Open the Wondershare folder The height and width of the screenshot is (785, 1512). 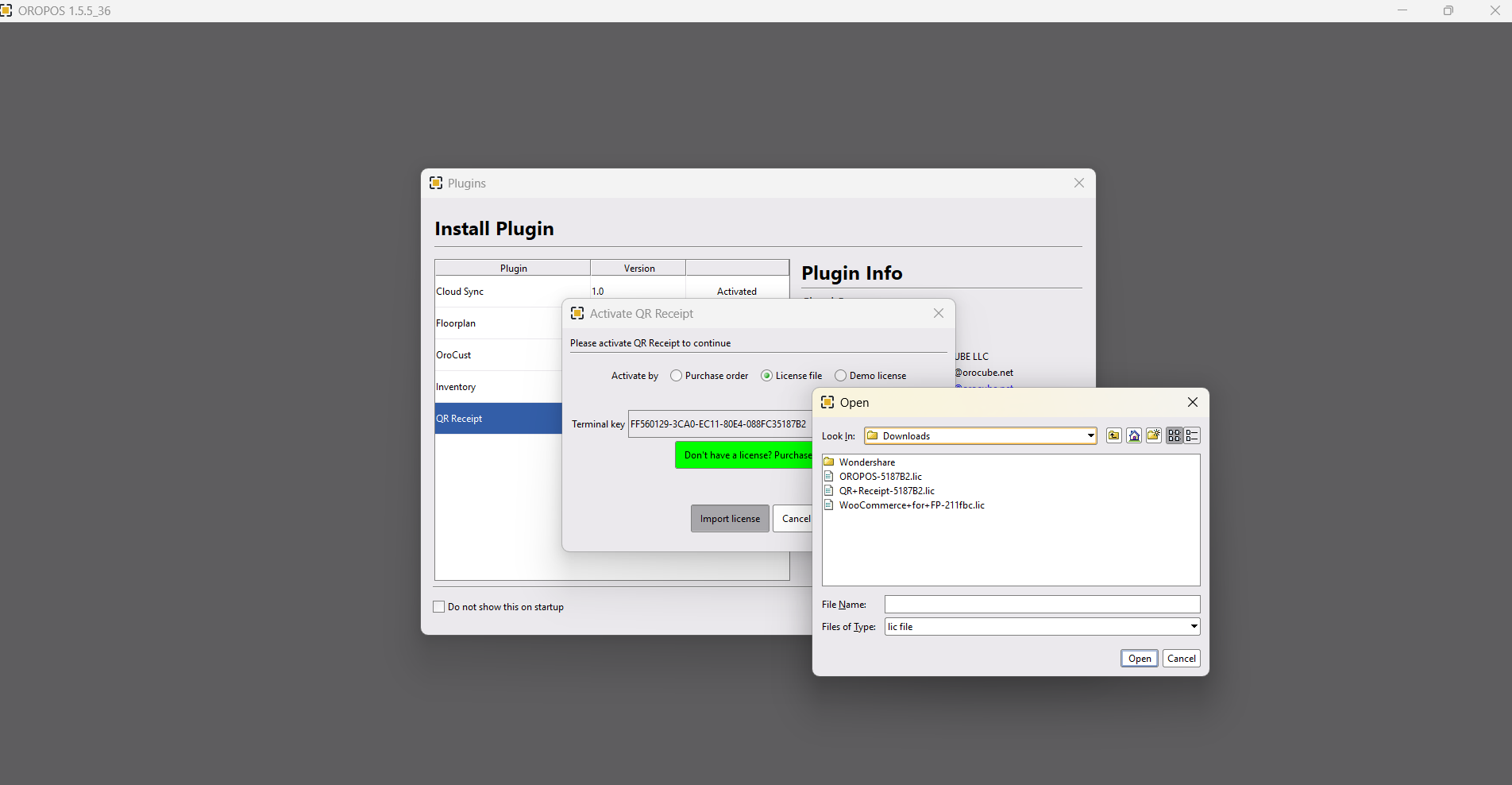click(866, 462)
